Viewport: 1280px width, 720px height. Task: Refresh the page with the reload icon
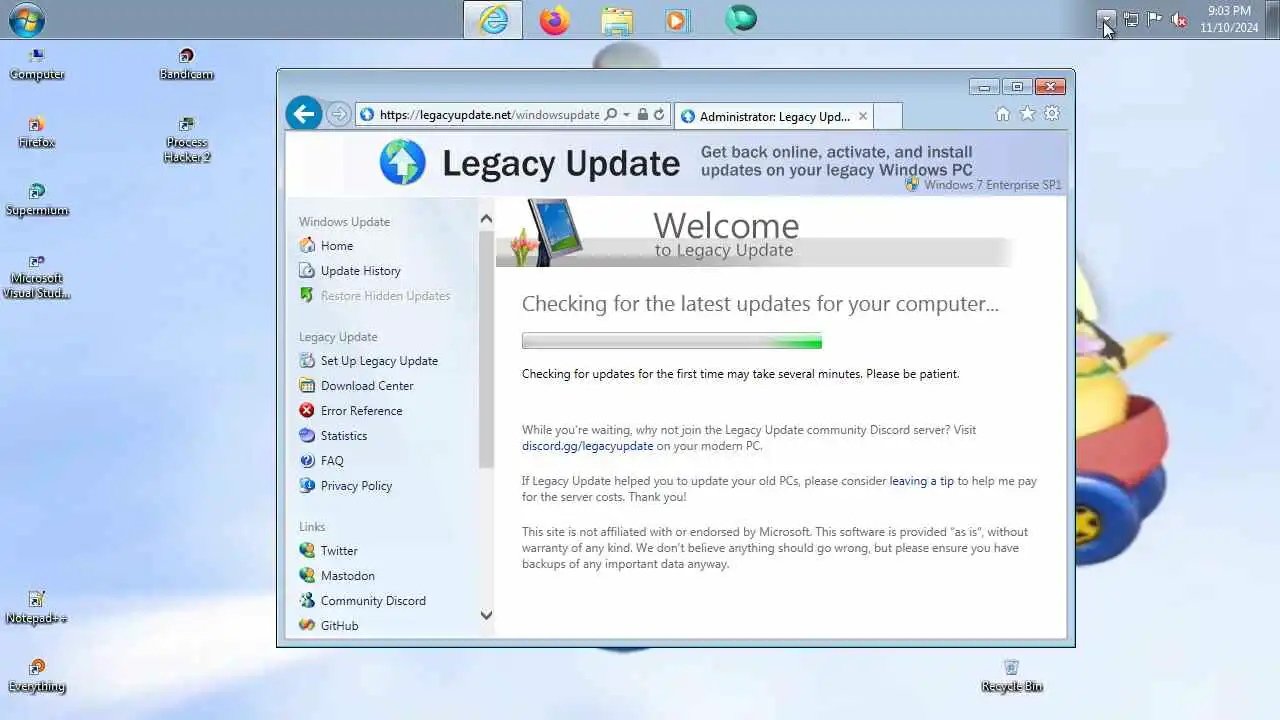tap(659, 115)
